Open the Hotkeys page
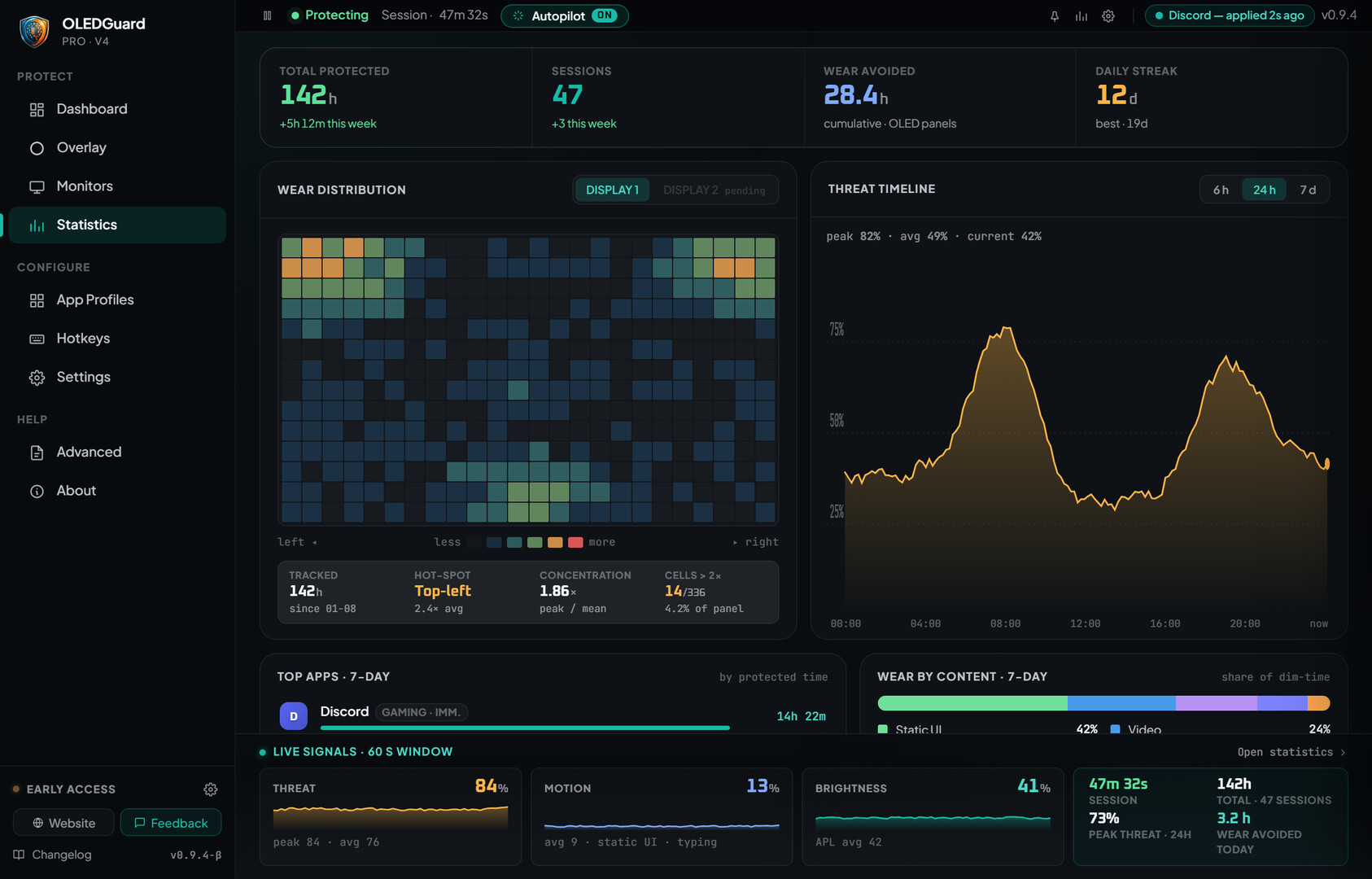 tap(117, 339)
